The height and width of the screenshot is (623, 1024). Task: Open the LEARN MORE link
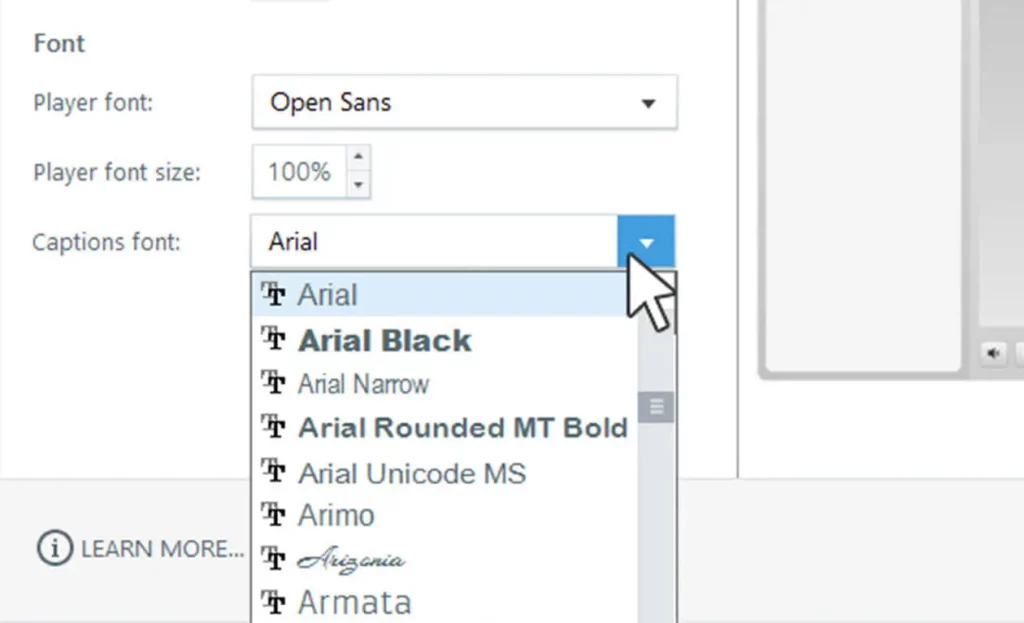(162, 549)
